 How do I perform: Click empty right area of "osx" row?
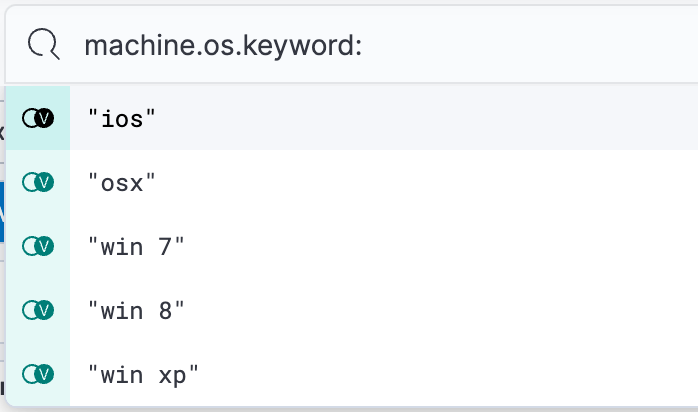(x=450, y=182)
